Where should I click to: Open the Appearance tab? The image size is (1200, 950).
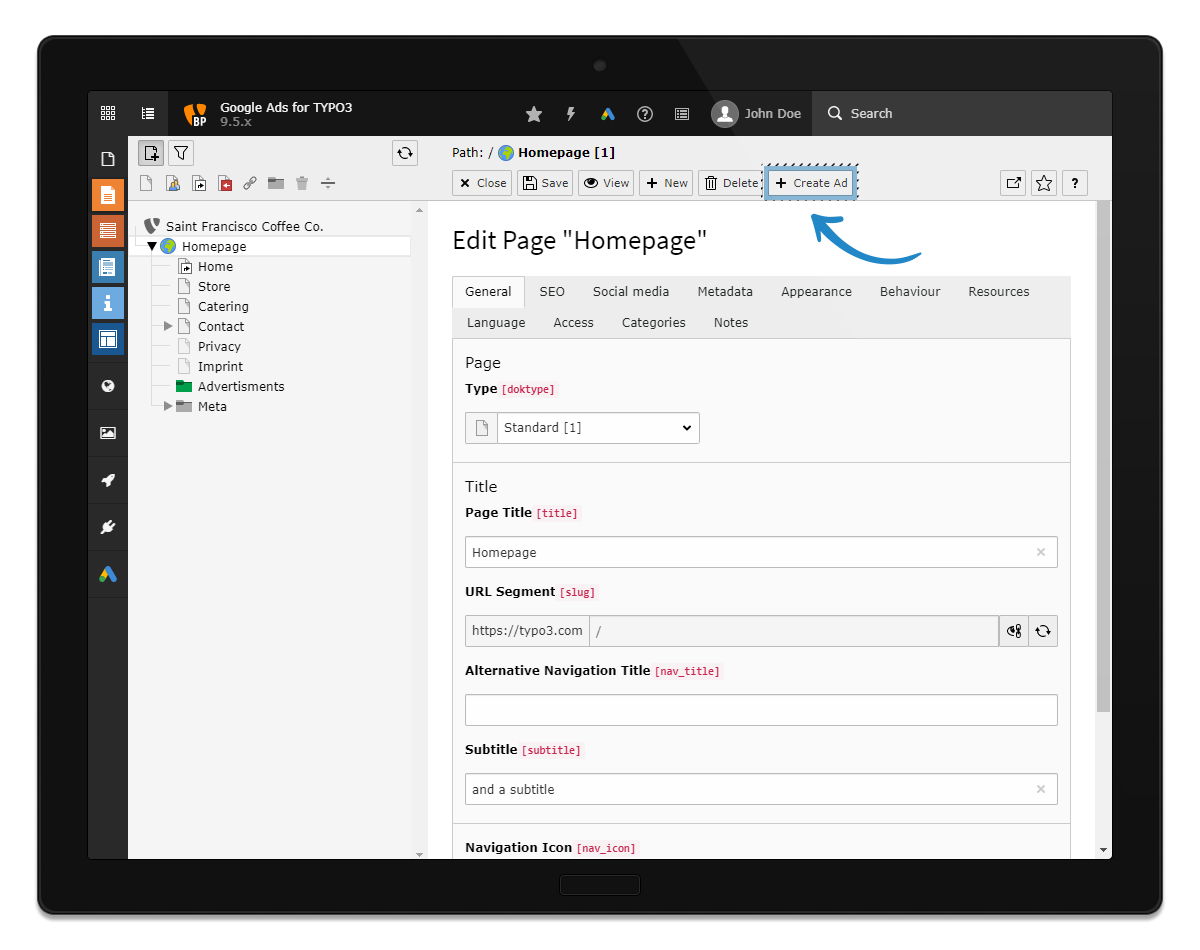[817, 292]
